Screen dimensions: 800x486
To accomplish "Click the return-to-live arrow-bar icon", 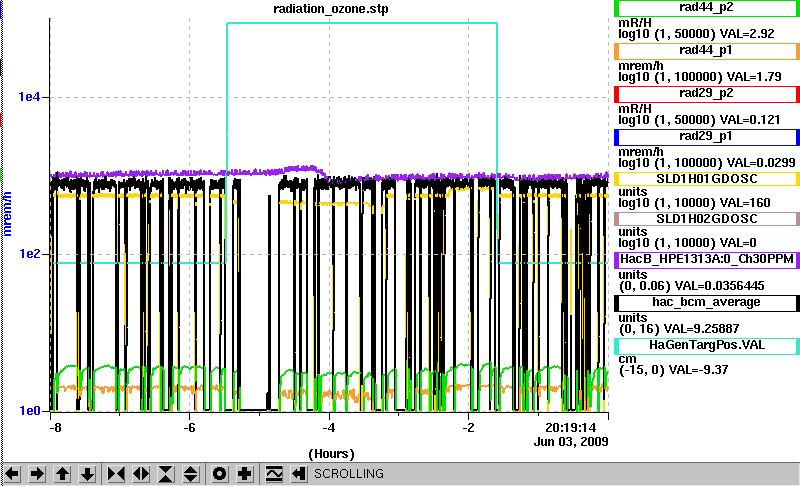I will coord(299,474).
